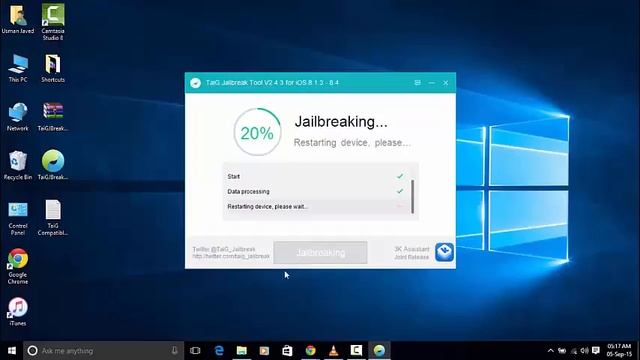Screen dimensions: 640x360
Task: Open the TaiG window menu icon
Action: (418, 82)
